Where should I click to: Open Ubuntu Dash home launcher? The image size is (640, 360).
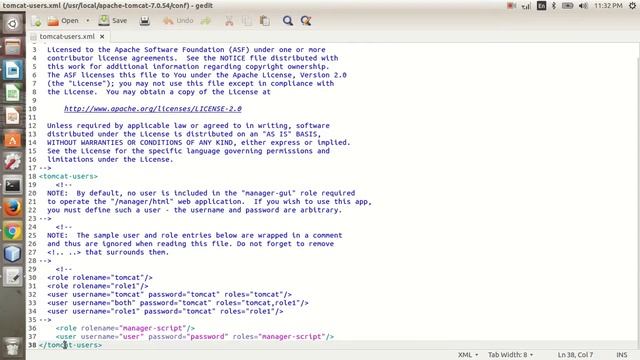coord(13,24)
